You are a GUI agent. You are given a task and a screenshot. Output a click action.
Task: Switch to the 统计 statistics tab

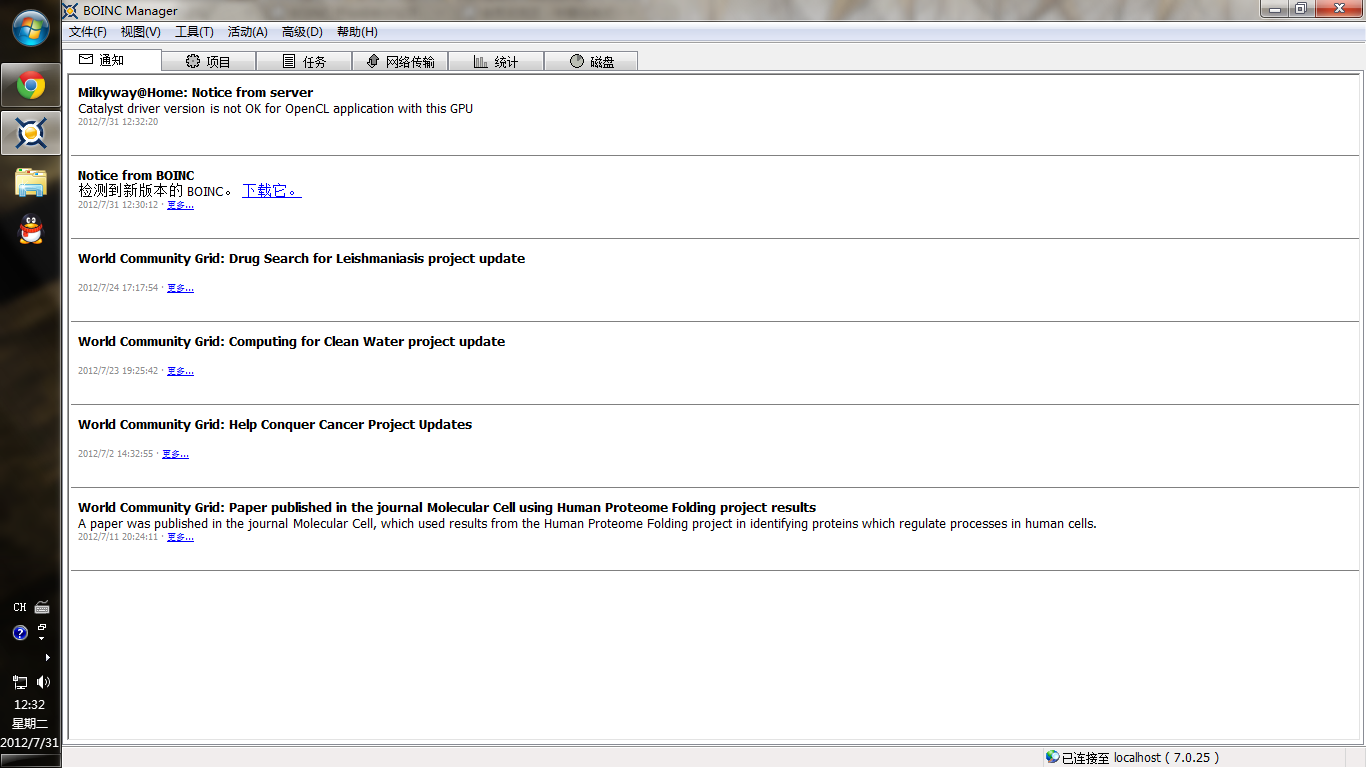tap(496, 61)
